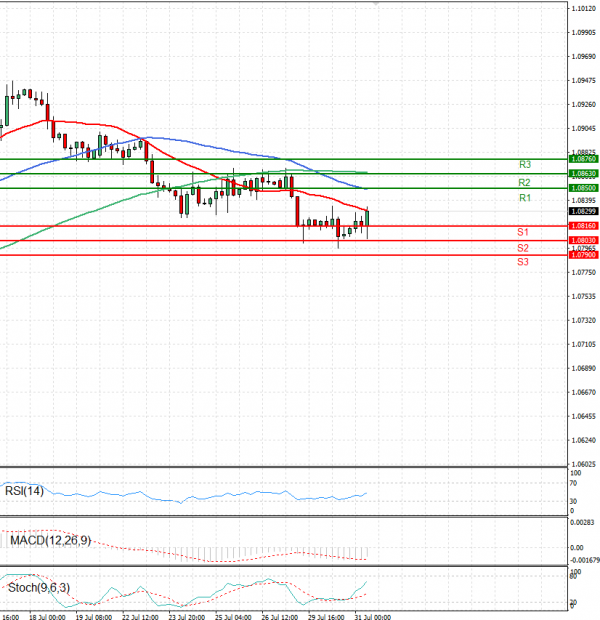This screenshot has height=620, width=600.
Task: Click the R3 resistance label
Action: point(525,164)
